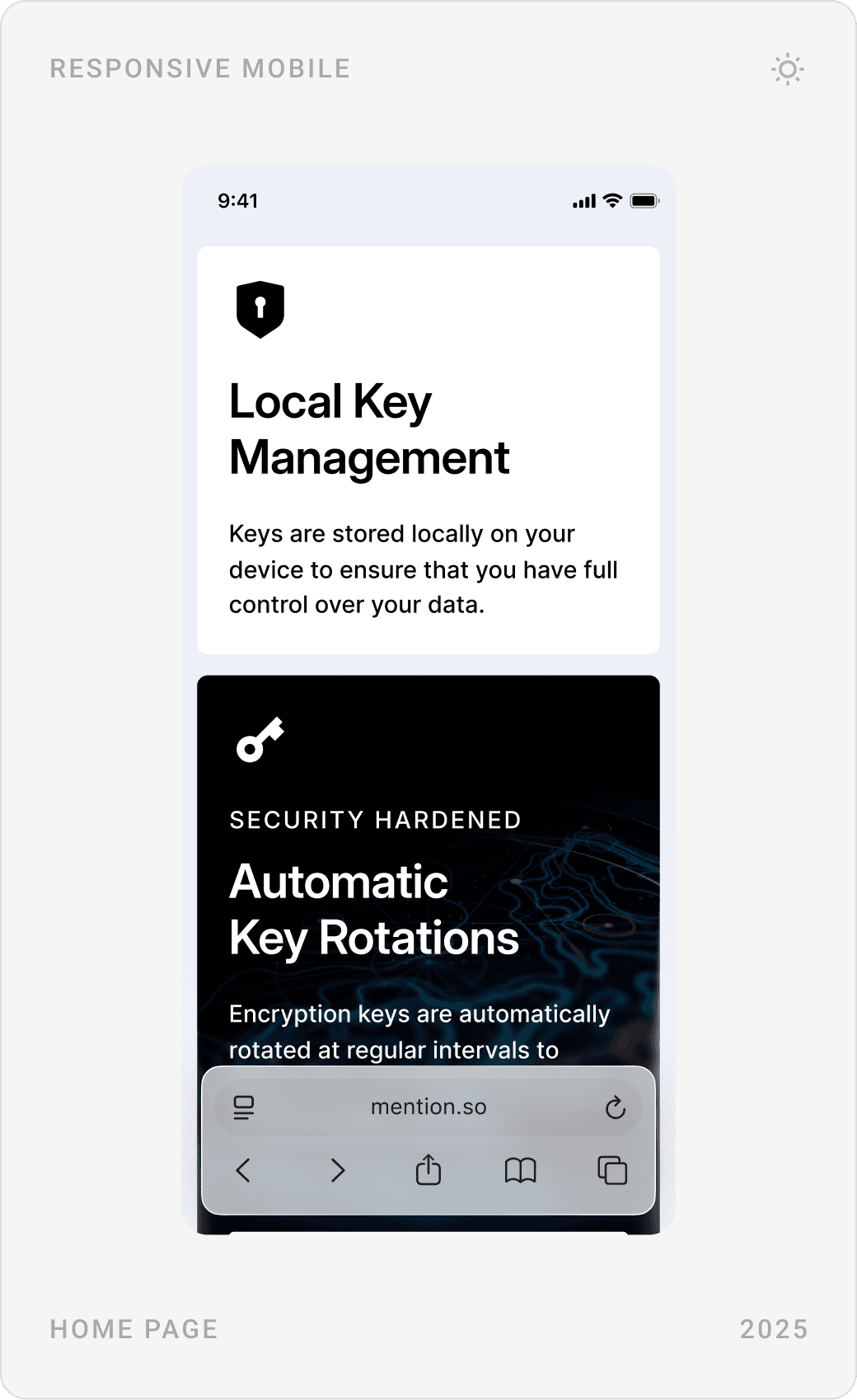Viewport: 857px width, 1400px height.
Task: Open the share sheet
Action: 428,1169
